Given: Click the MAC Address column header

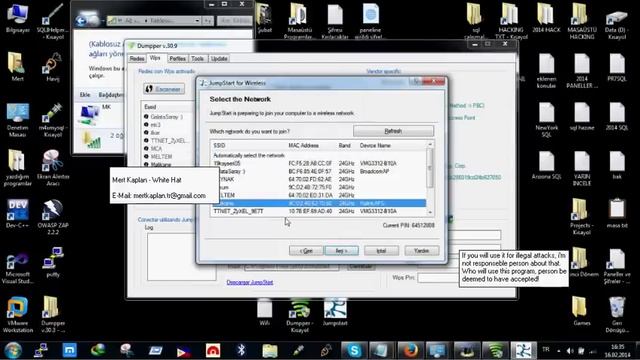Looking at the screenshot, I should [x=311, y=145].
